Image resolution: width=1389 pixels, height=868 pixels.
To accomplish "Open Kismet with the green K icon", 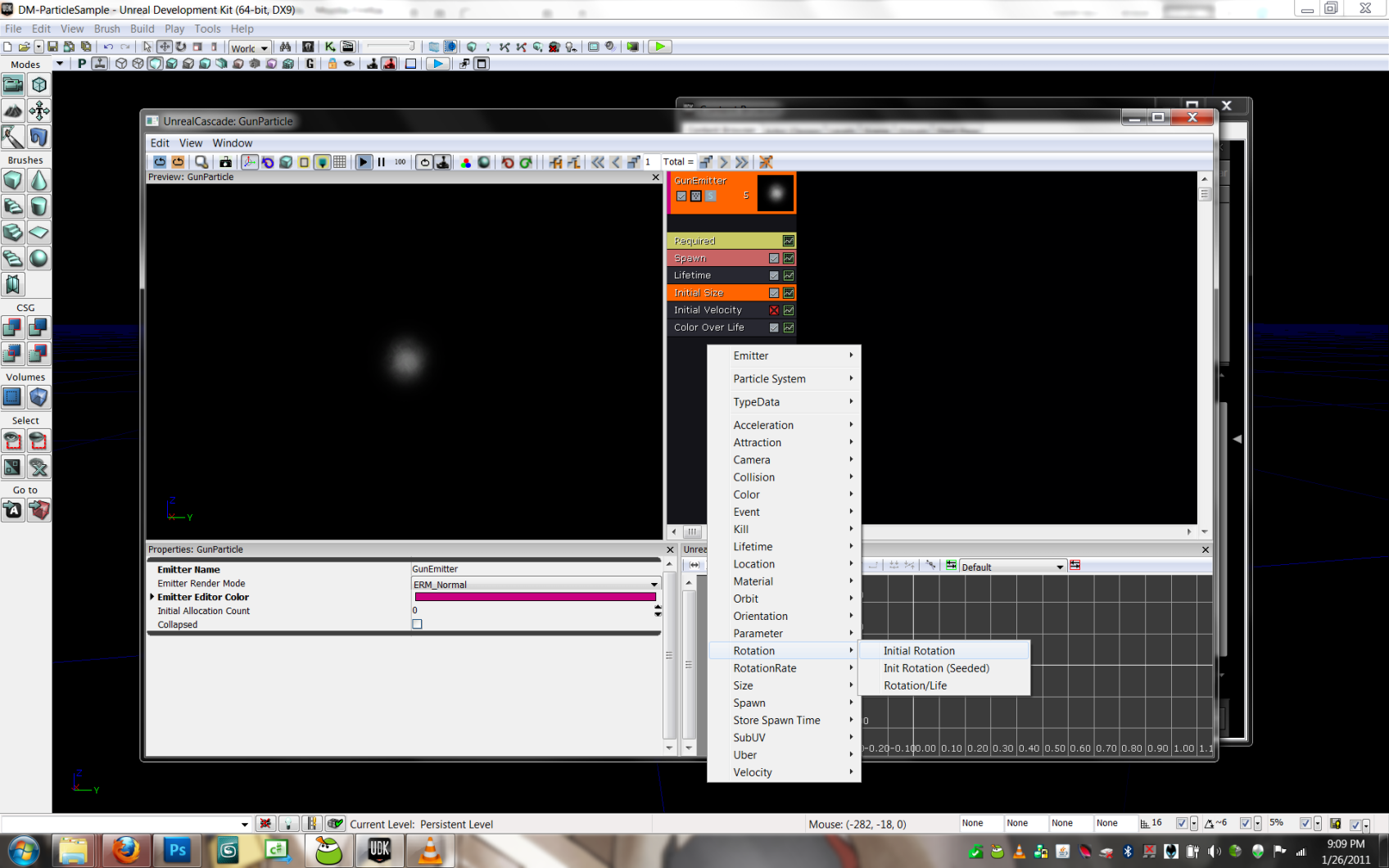I will tap(330, 47).
